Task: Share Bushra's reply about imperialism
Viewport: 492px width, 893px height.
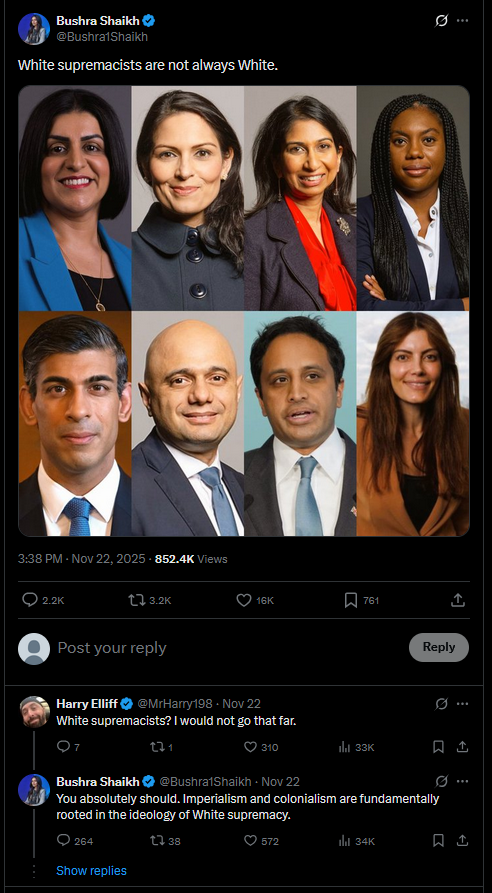Action: 462,840
